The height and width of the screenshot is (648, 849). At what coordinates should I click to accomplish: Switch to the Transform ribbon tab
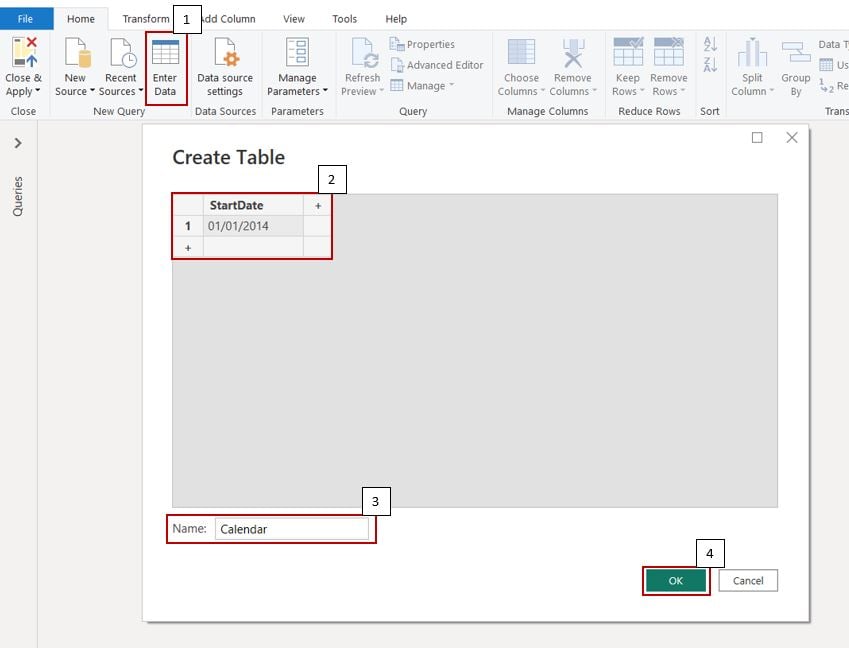146,18
